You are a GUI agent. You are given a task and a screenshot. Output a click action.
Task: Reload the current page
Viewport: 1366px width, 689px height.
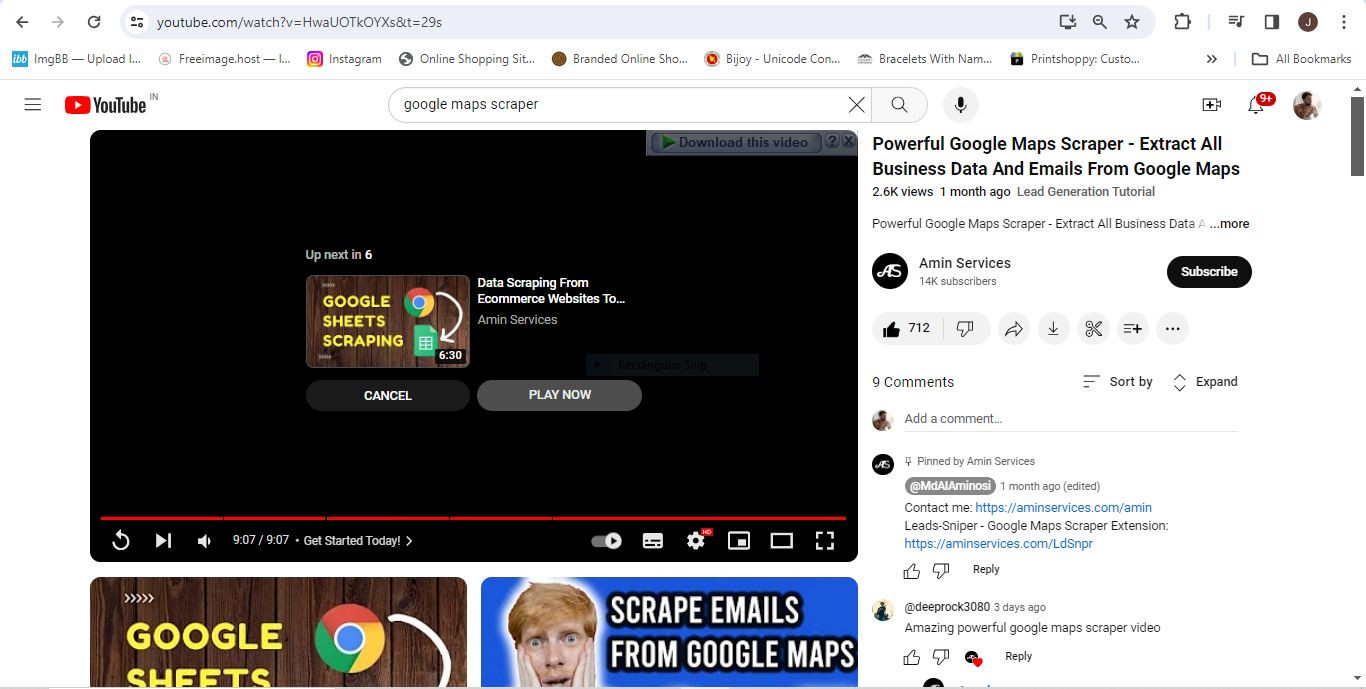(94, 21)
